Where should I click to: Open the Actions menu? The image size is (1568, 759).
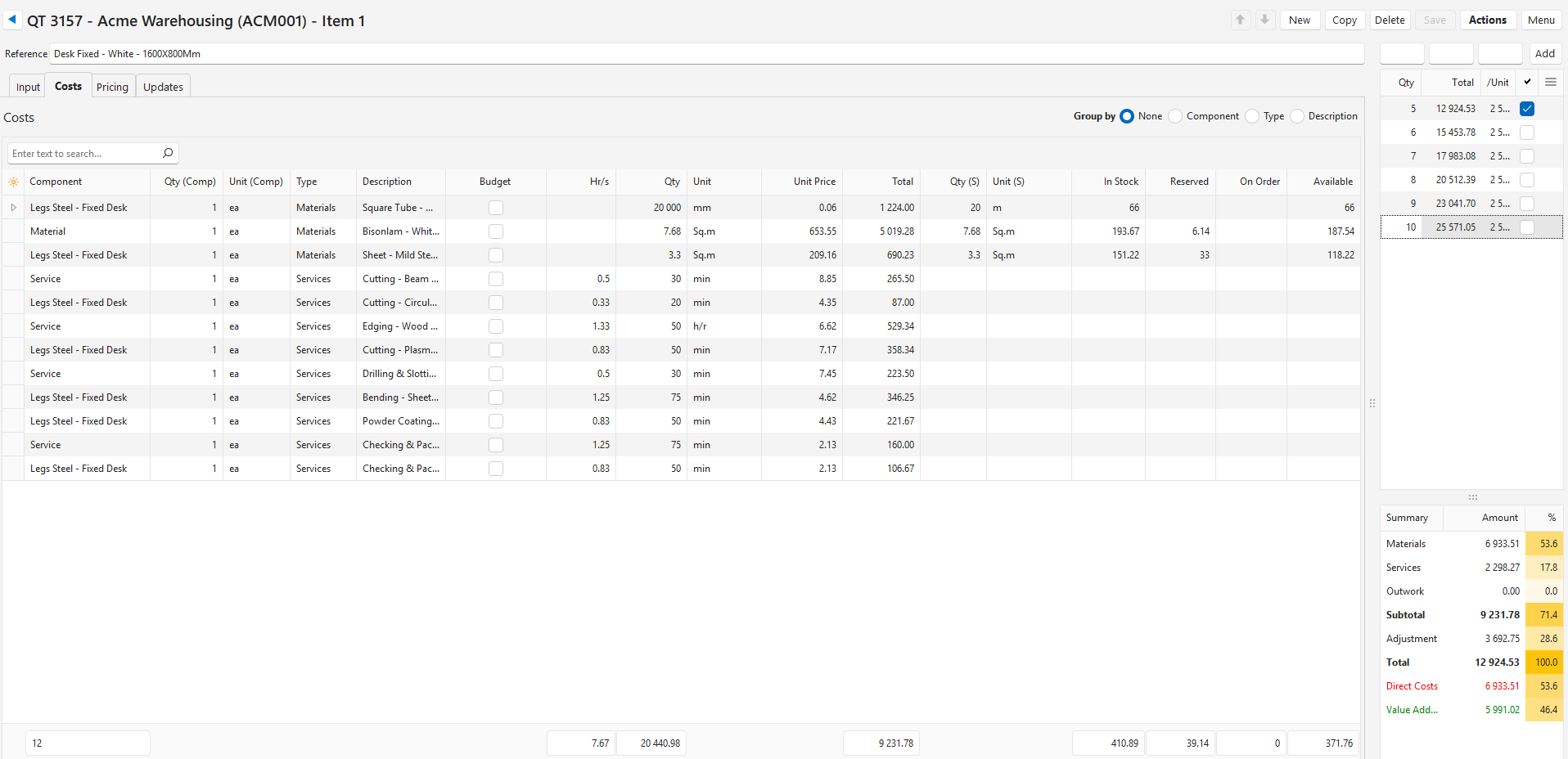tap(1488, 20)
